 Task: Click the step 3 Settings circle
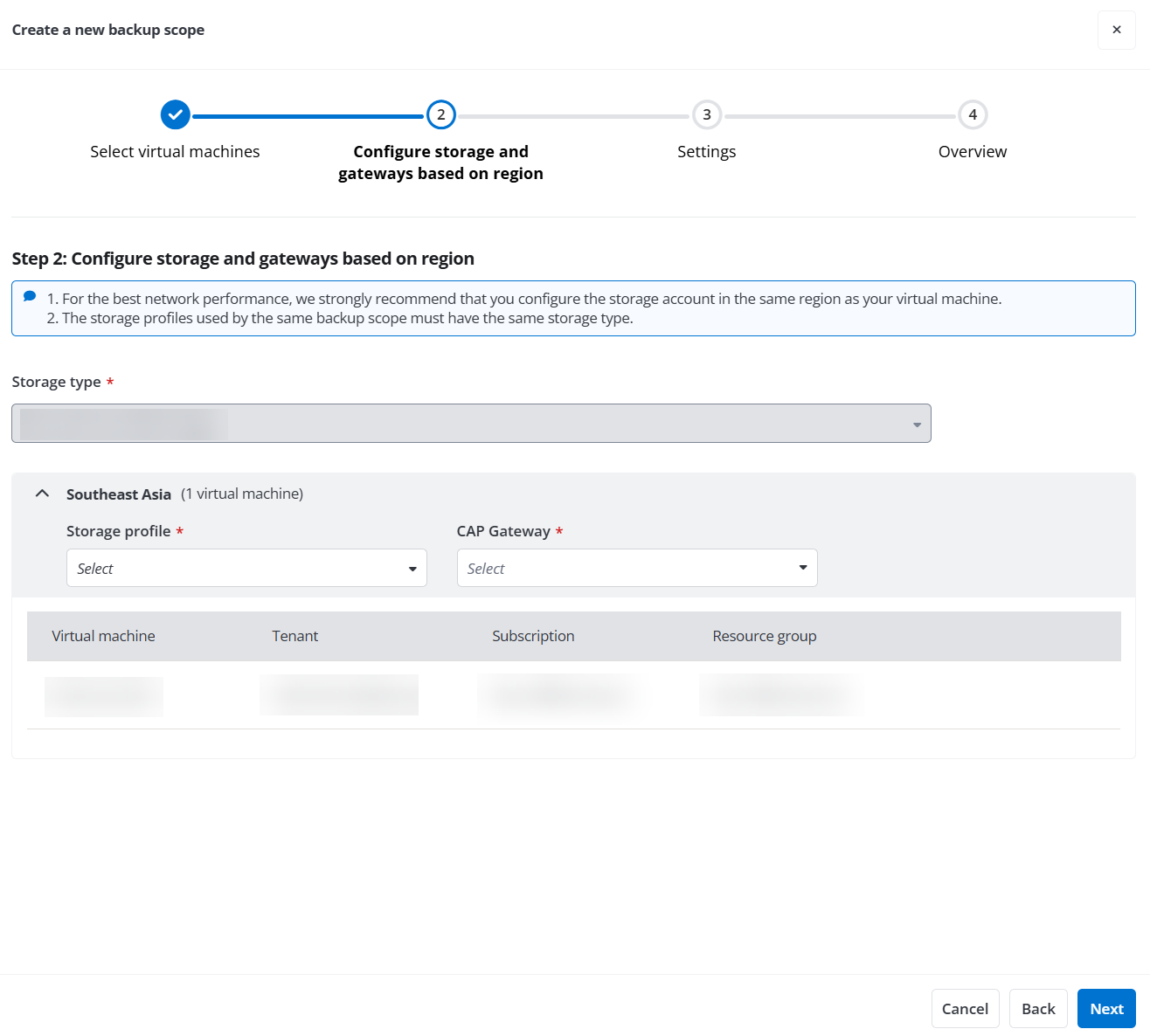(x=706, y=114)
